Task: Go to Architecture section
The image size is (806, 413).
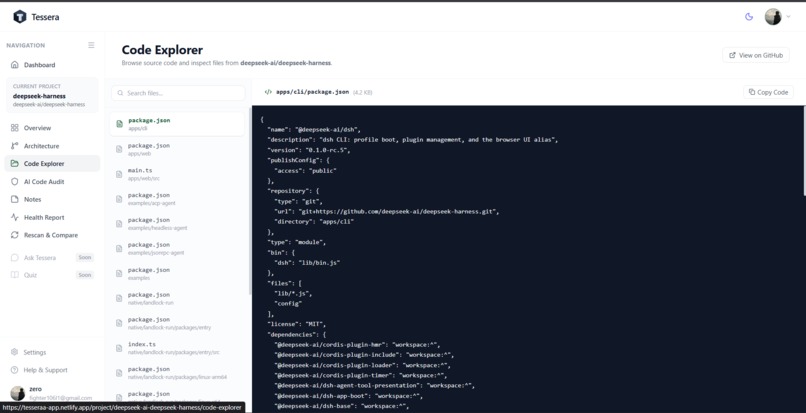Action: 52,146
